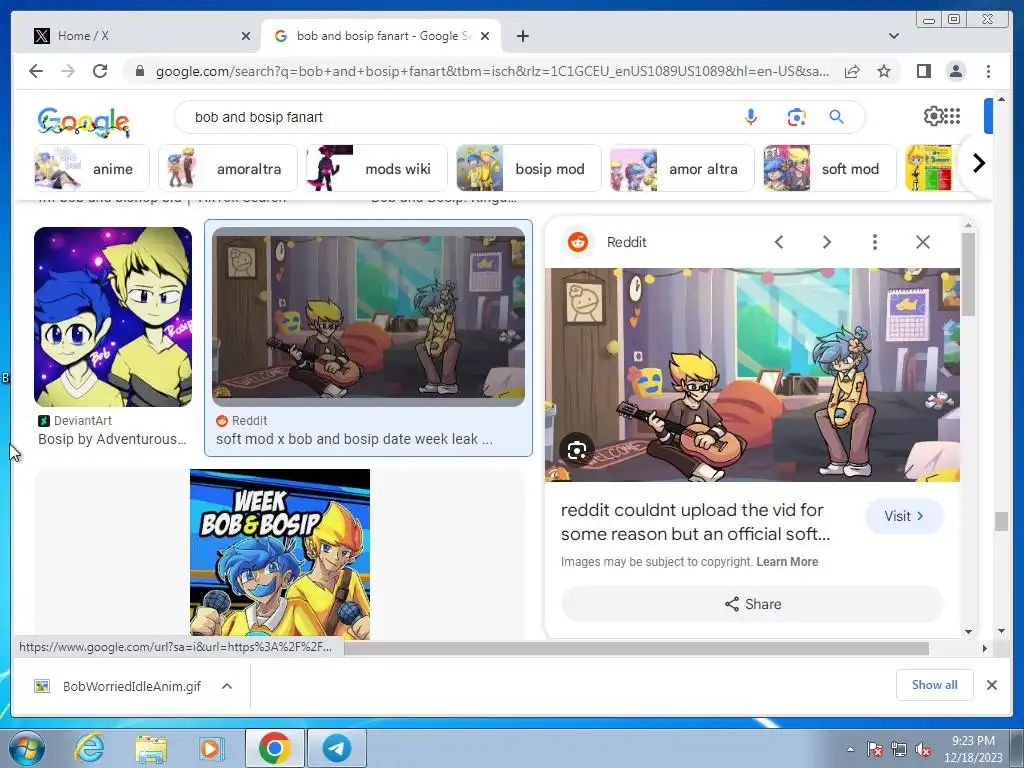
Task: Show next image in preview panel
Action: (x=826, y=242)
